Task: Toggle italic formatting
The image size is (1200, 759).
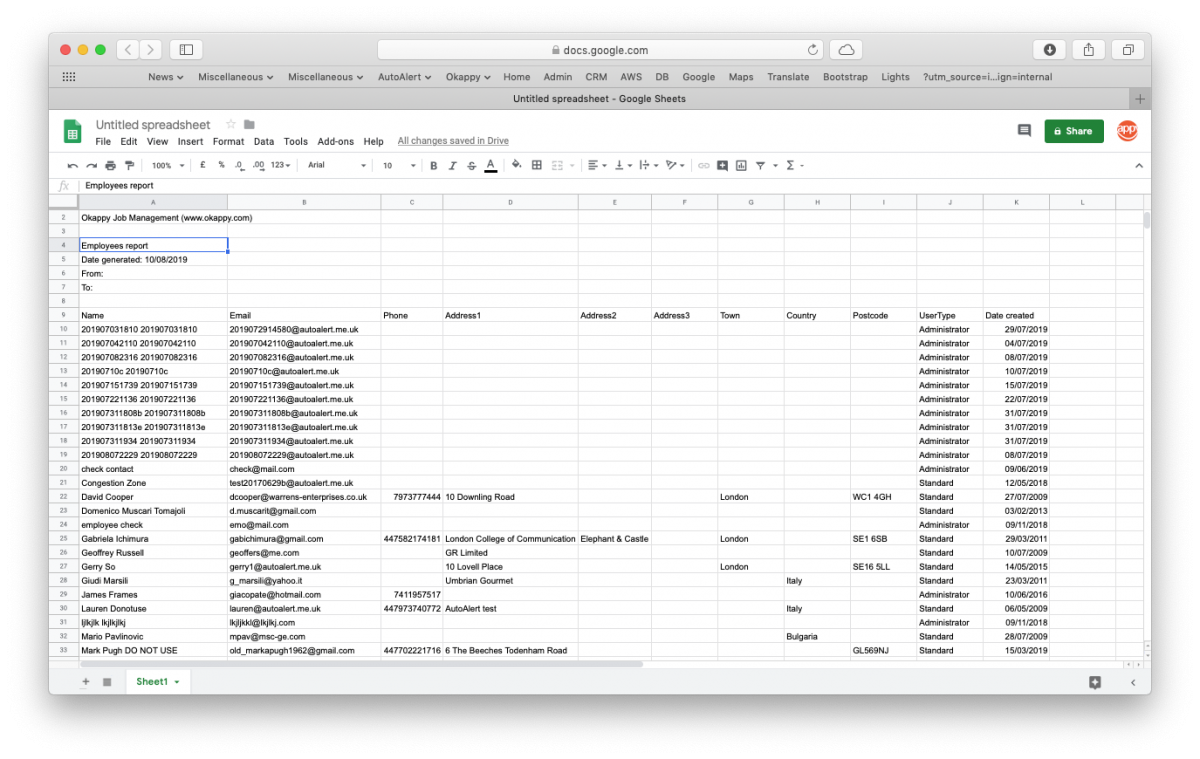Action: [452, 165]
